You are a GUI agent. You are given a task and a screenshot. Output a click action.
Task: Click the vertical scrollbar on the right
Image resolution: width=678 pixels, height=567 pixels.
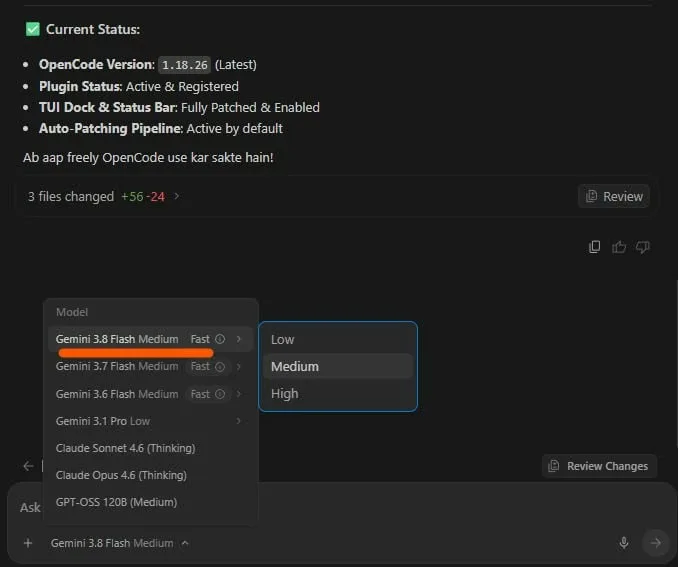[x=676, y=363]
